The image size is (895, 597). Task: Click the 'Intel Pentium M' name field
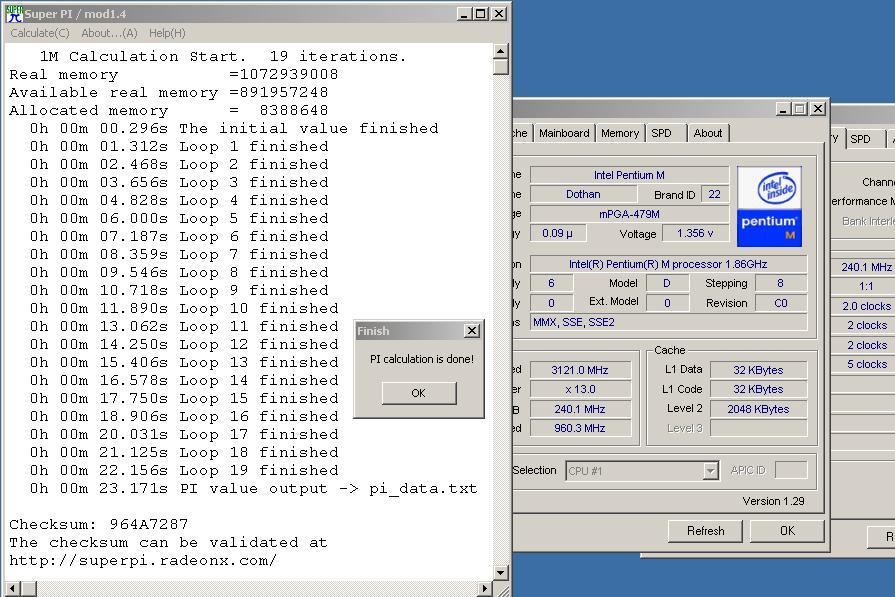[629, 175]
